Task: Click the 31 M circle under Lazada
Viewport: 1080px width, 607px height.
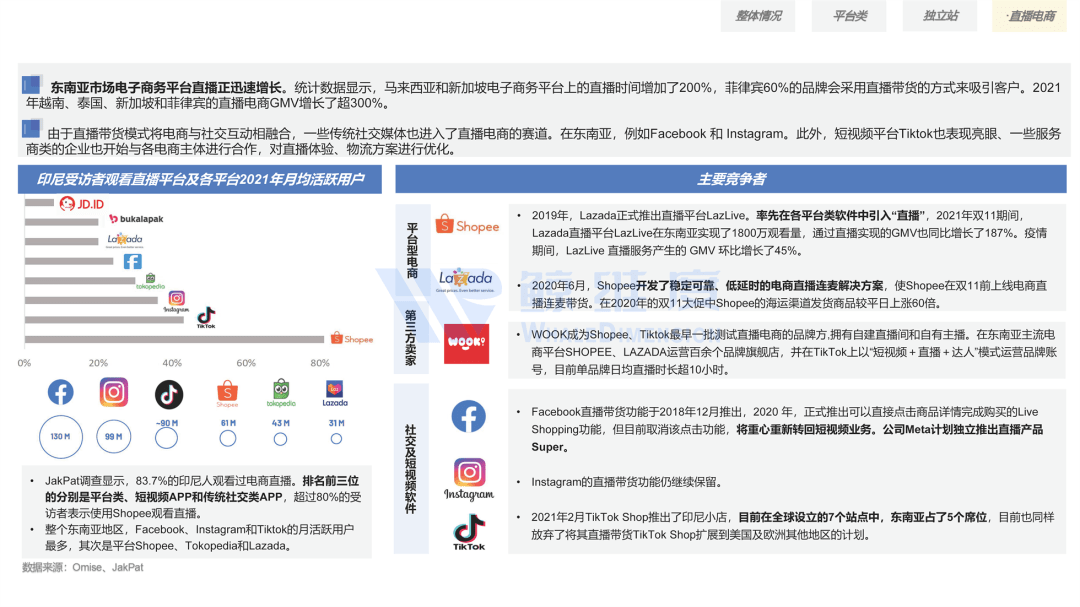Action: pos(335,437)
